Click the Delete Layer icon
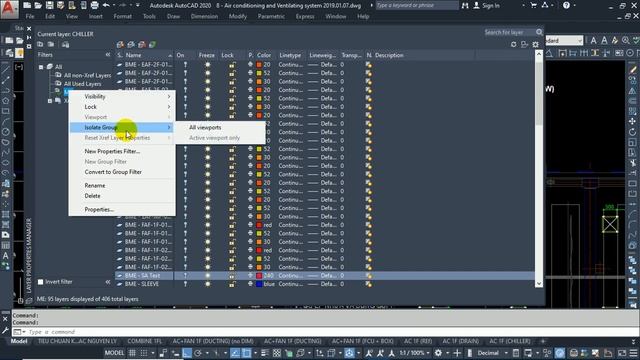 coord(142,44)
